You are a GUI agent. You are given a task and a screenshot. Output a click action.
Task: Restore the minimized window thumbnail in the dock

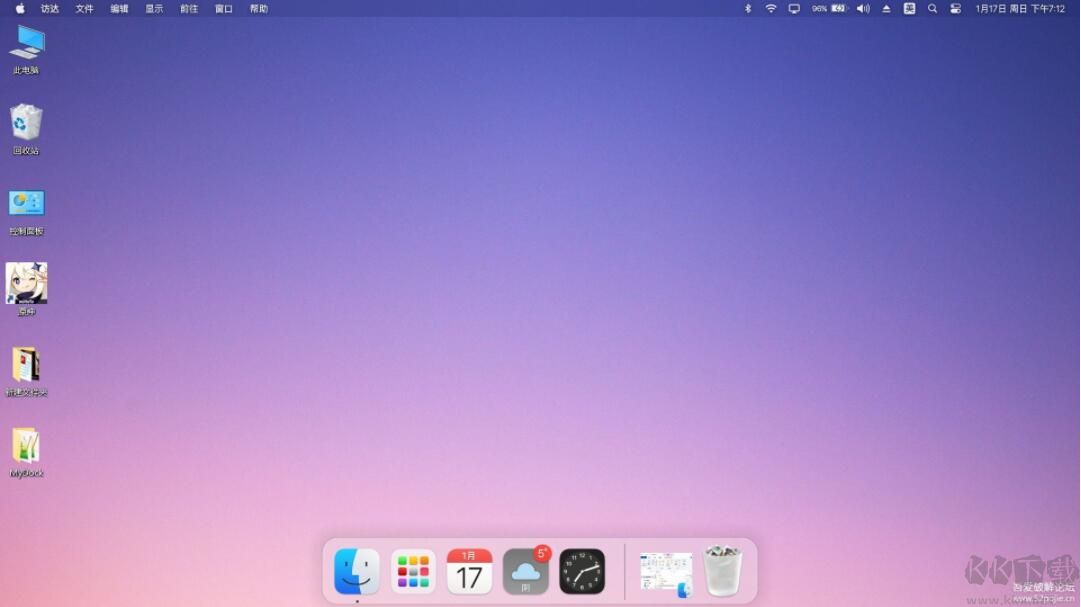pos(665,570)
